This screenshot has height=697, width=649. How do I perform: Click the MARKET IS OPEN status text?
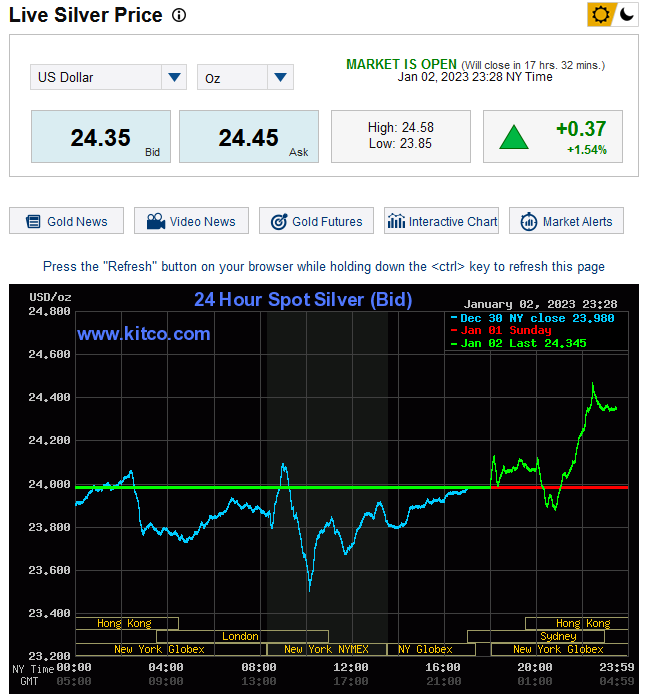tap(401, 64)
